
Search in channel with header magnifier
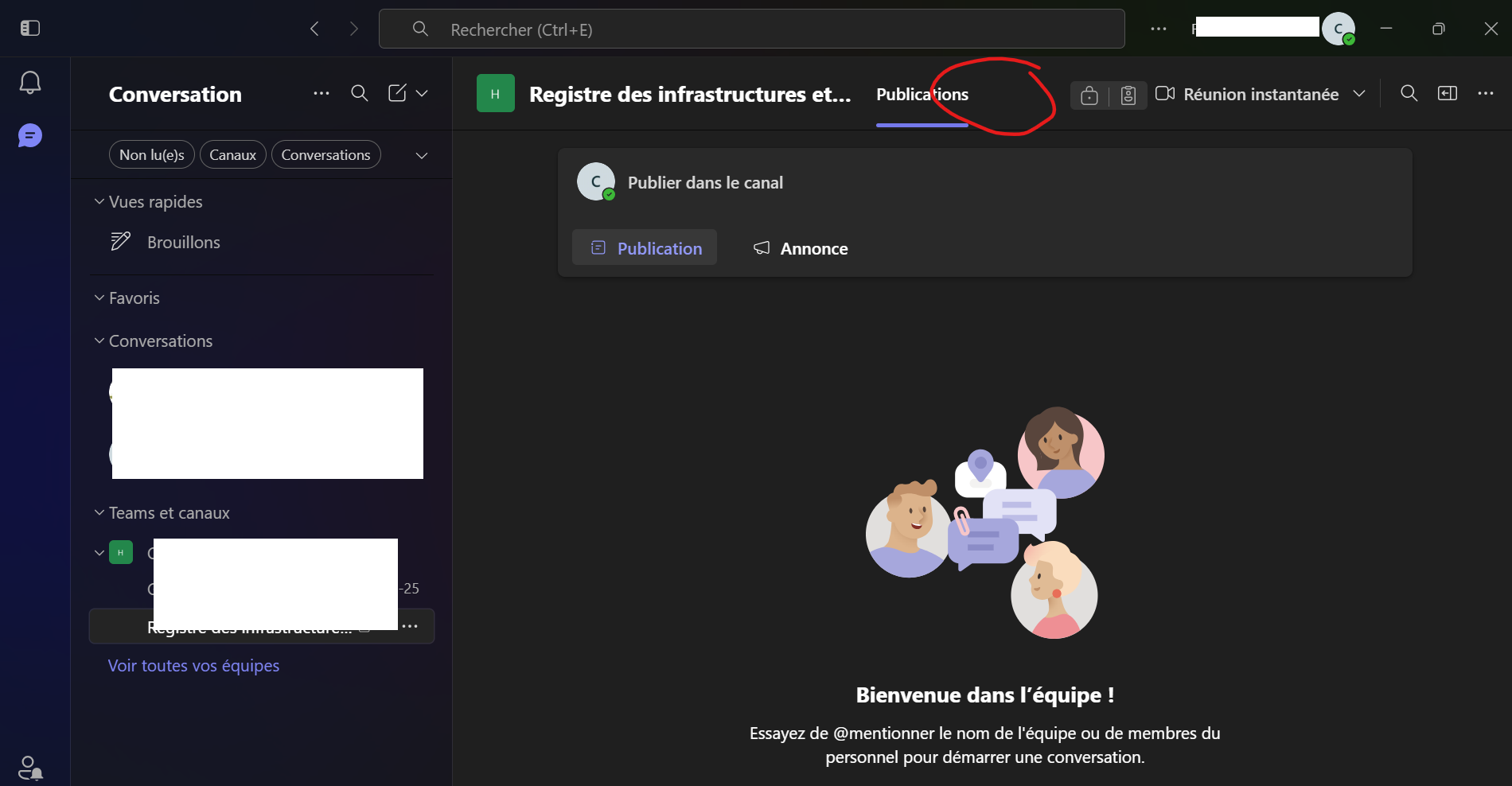coord(1409,94)
